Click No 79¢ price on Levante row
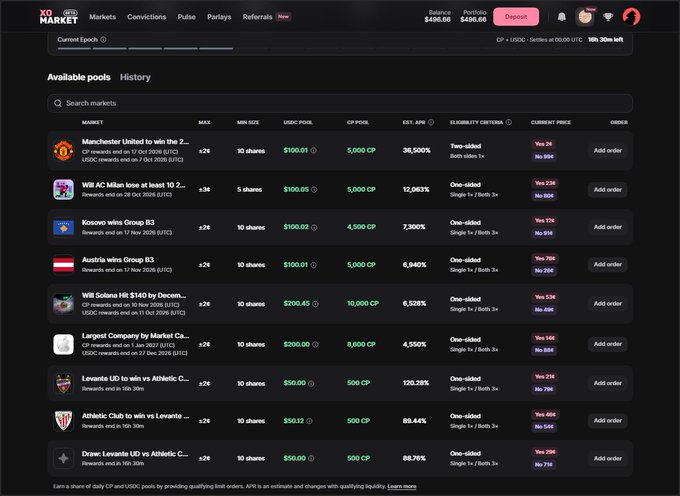Viewport: 680px width, 496px height. (x=544, y=389)
